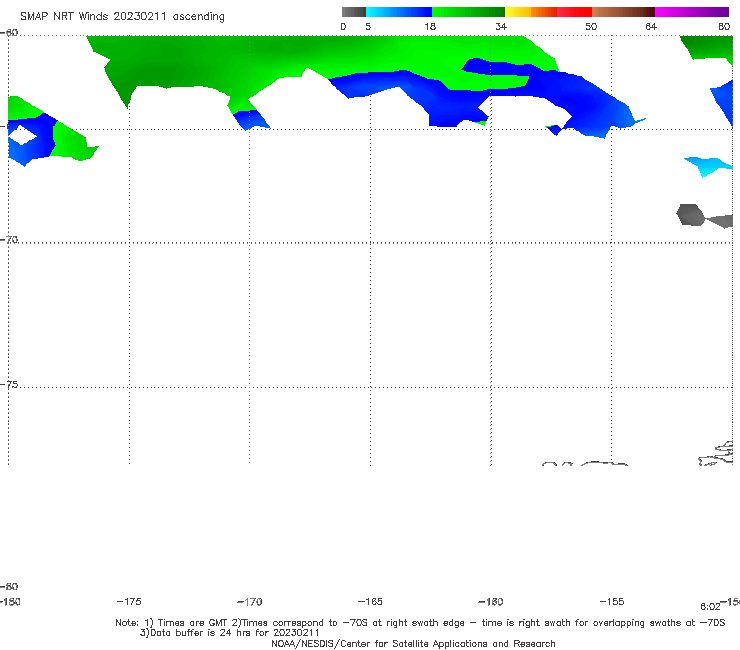The width and height of the screenshot is (740, 650).
Task: Click the latitude label '-70'
Action: pos(9,240)
